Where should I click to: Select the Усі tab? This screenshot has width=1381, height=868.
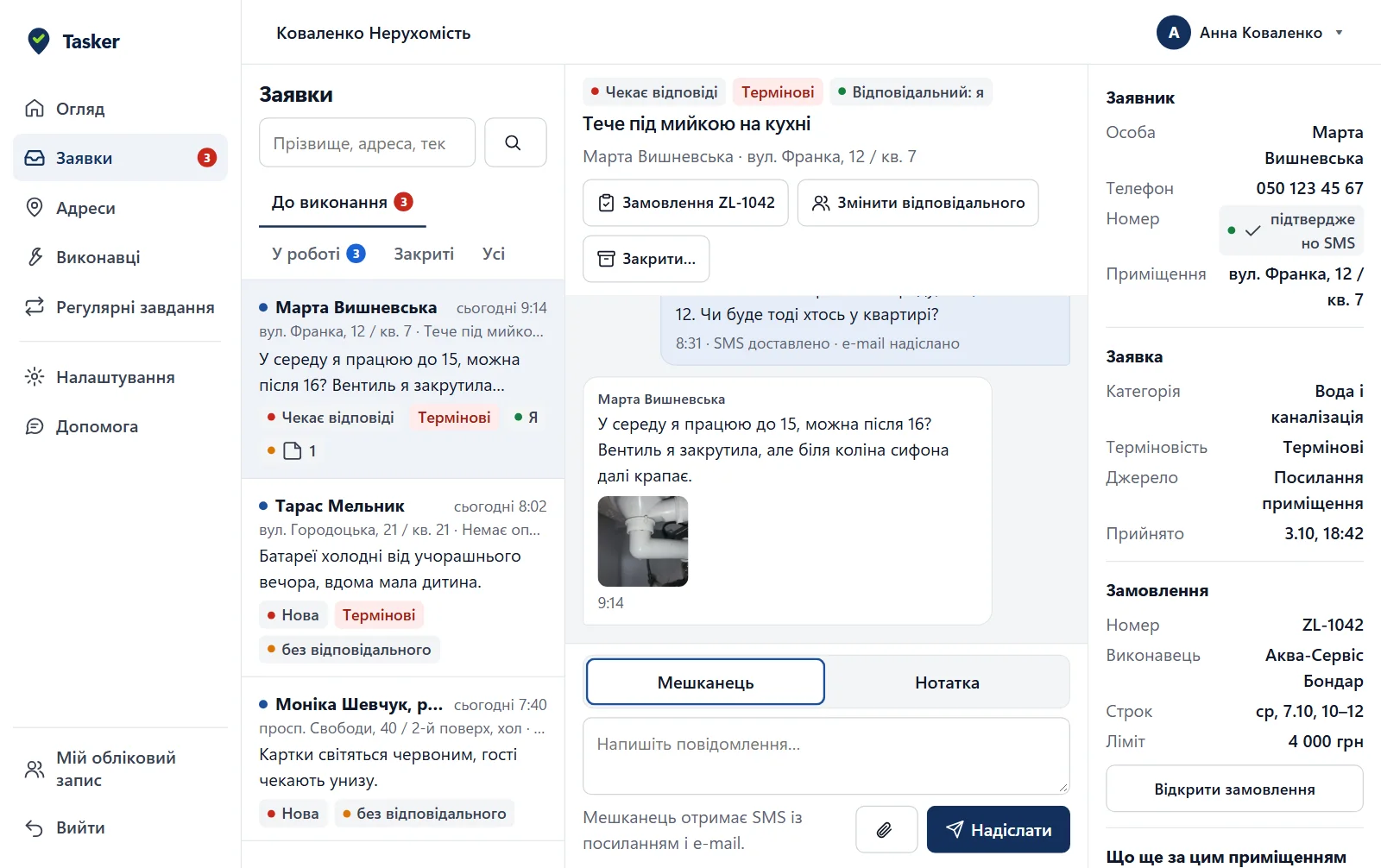coord(494,254)
